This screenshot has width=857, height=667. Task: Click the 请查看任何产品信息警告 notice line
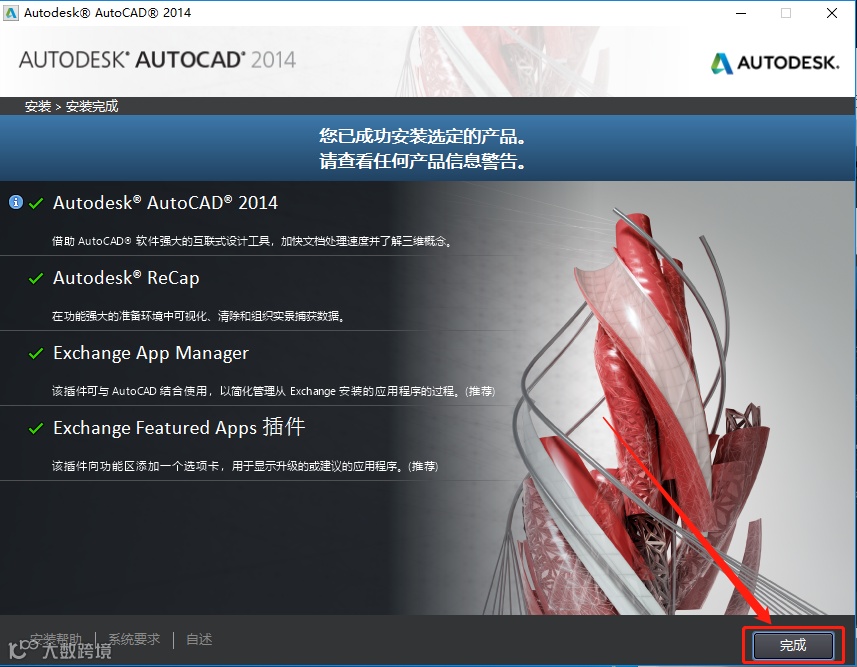pos(422,161)
